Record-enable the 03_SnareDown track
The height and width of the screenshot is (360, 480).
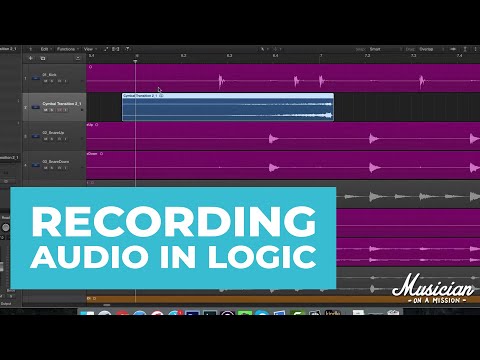59,168
